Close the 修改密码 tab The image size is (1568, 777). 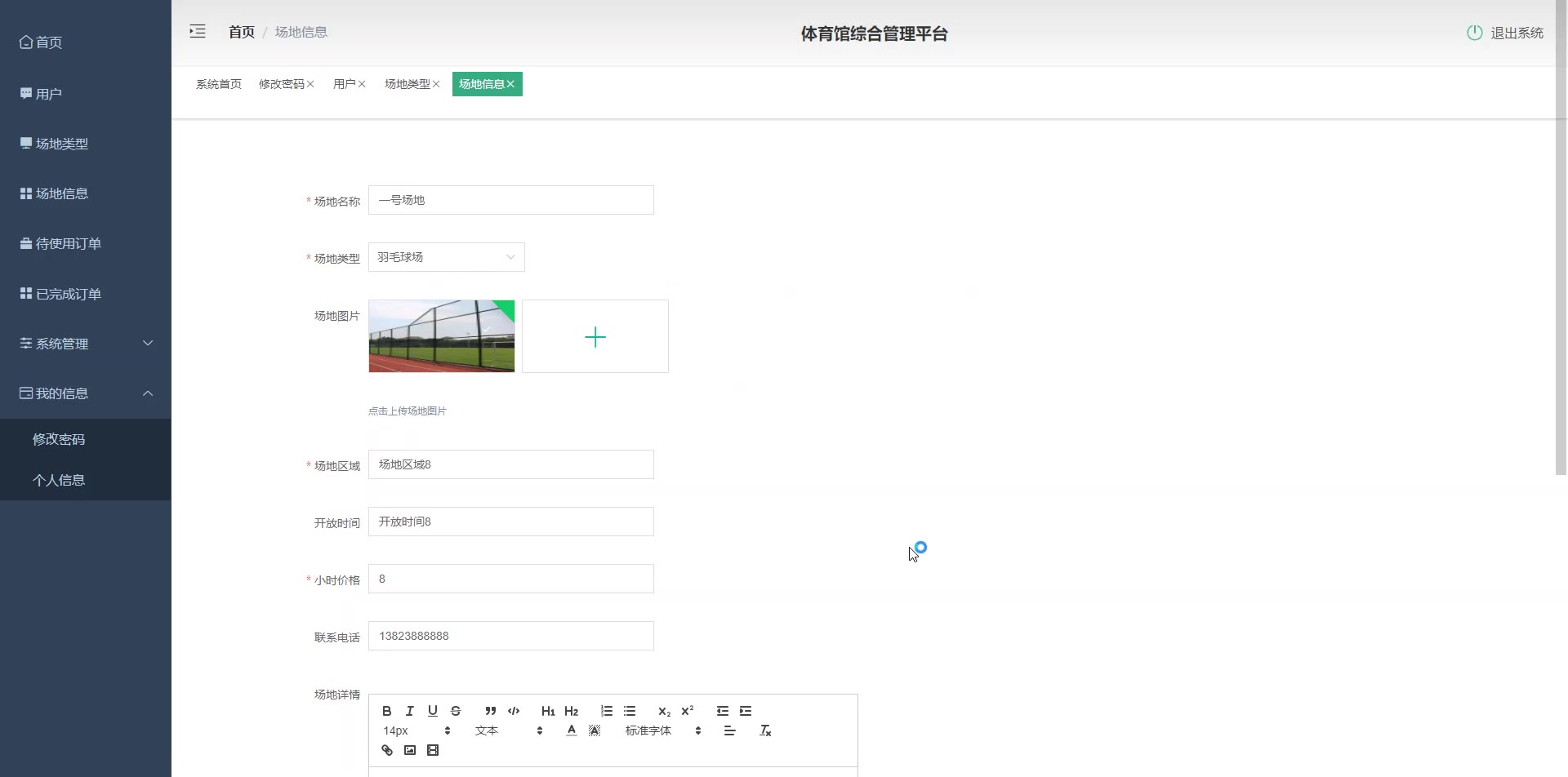tap(310, 84)
